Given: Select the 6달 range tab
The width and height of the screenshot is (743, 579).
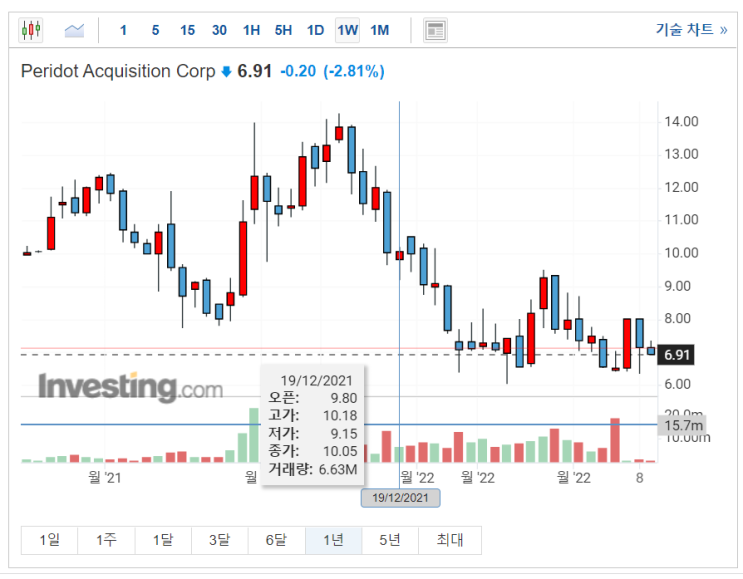Looking at the screenshot, I should pyautogui.click(x=276, y=540).
